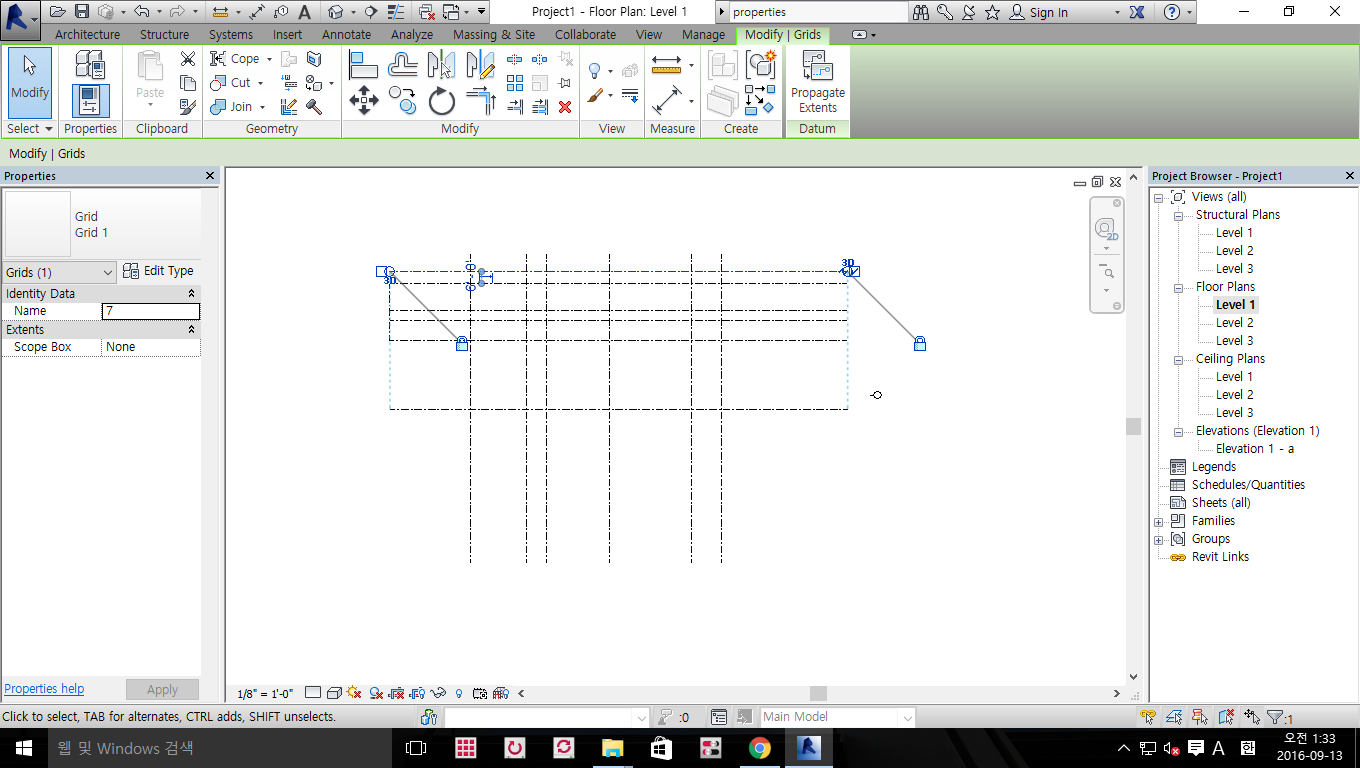1360x768 pixels.
Task: Toggle the Properties palette button in ribbon
Action: pyautogui.click(x=90, y=101)
